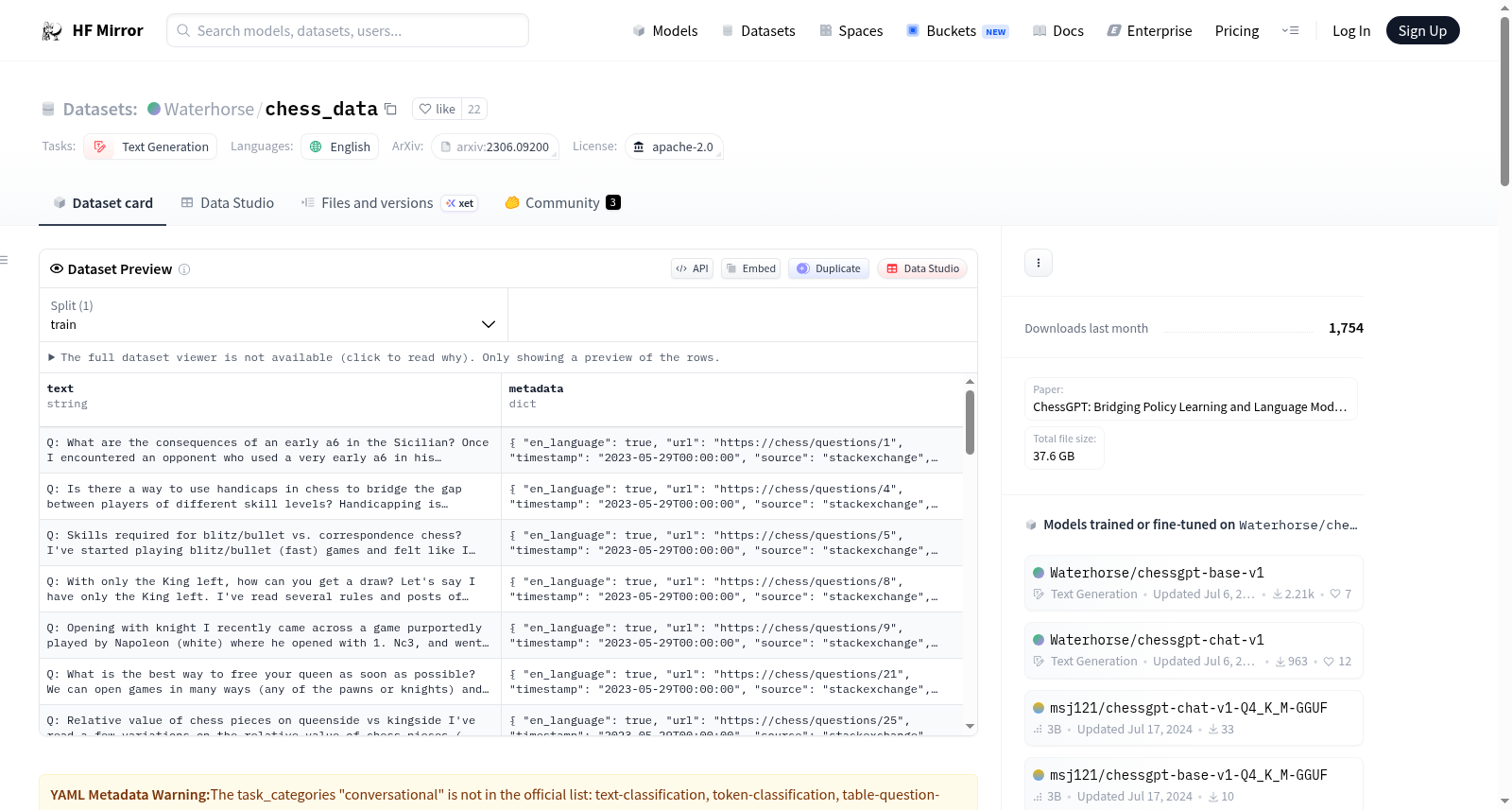Screen dimensions: 1512x810
Task: Click the preview table vertical scrollbar
Action: tap(970, 422)
